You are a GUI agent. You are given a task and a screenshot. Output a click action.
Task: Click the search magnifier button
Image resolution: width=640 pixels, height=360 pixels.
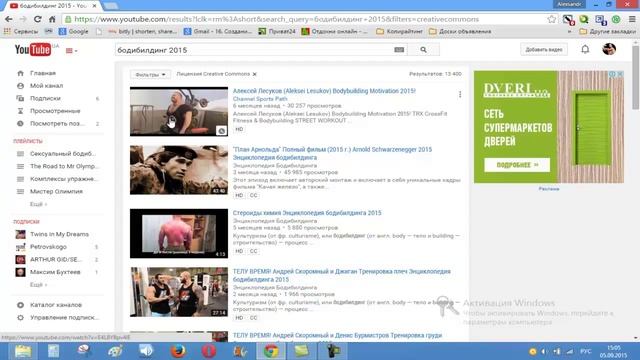[x=423, y=50]
